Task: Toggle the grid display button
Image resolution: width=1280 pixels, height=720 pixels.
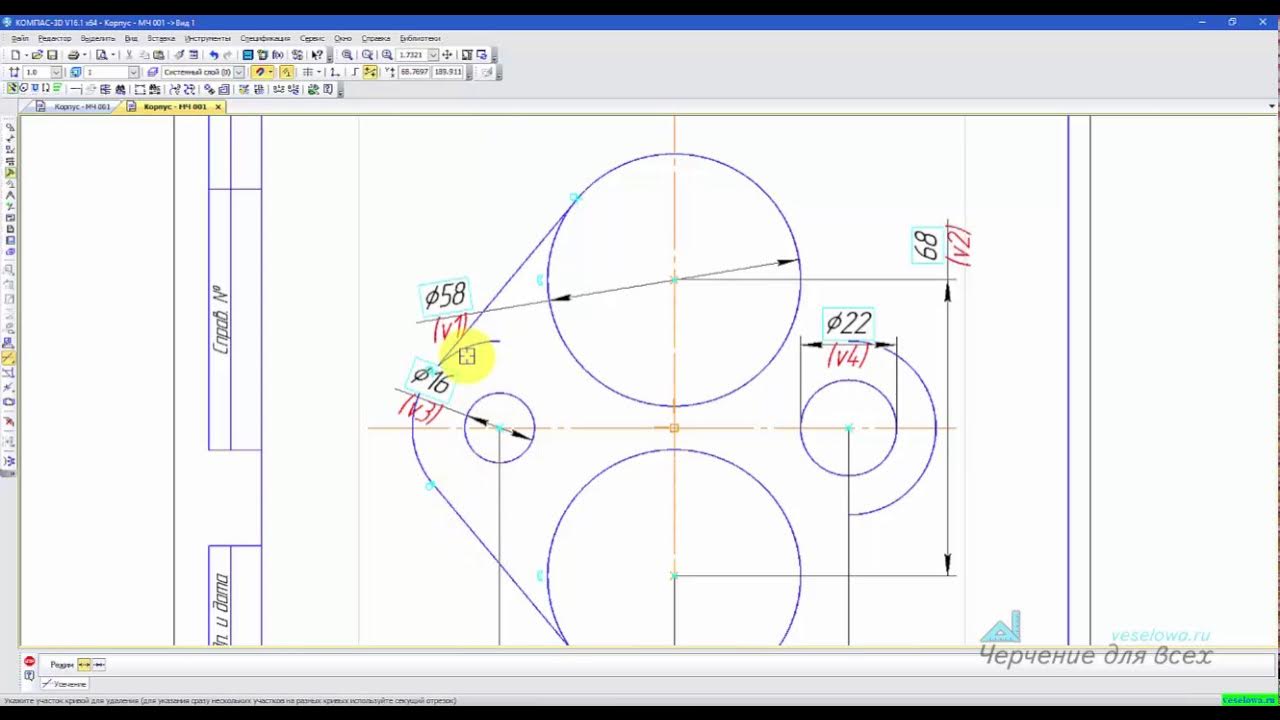Action: tap(309, 72)
